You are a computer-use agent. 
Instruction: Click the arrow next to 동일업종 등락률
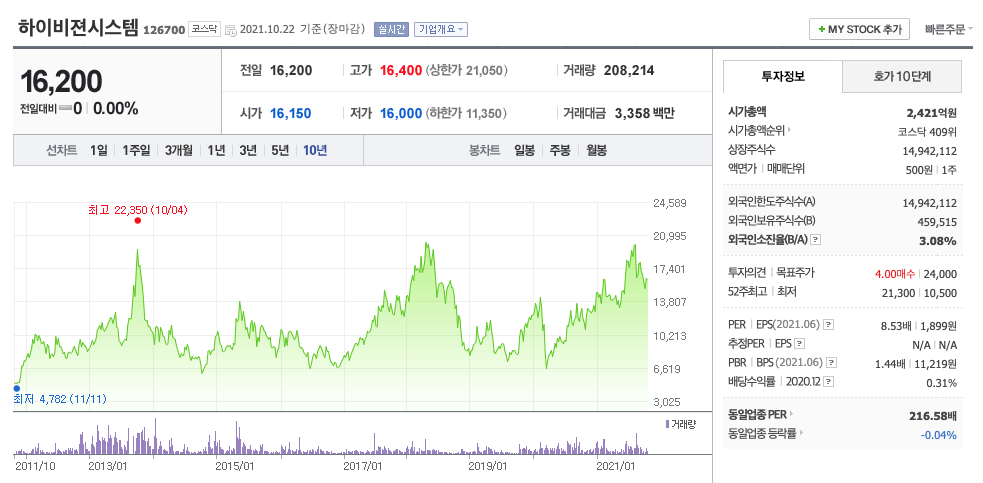[x=801, y=433]
